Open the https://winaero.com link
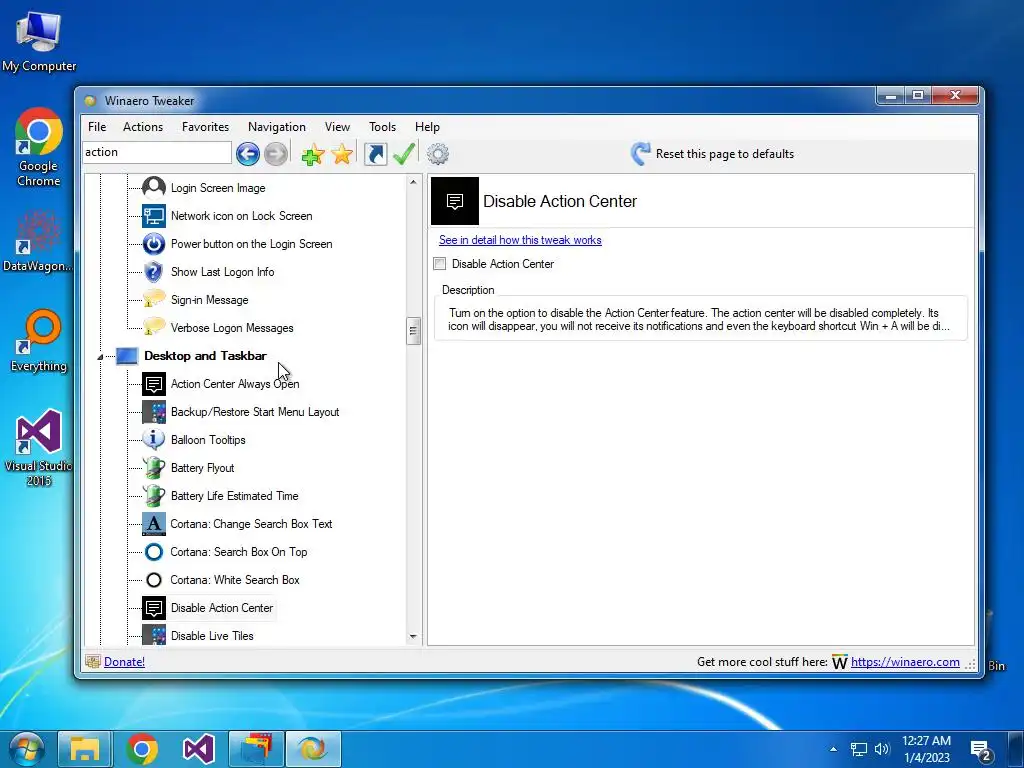Screen dimensions: 1024x768 (905, 662)
